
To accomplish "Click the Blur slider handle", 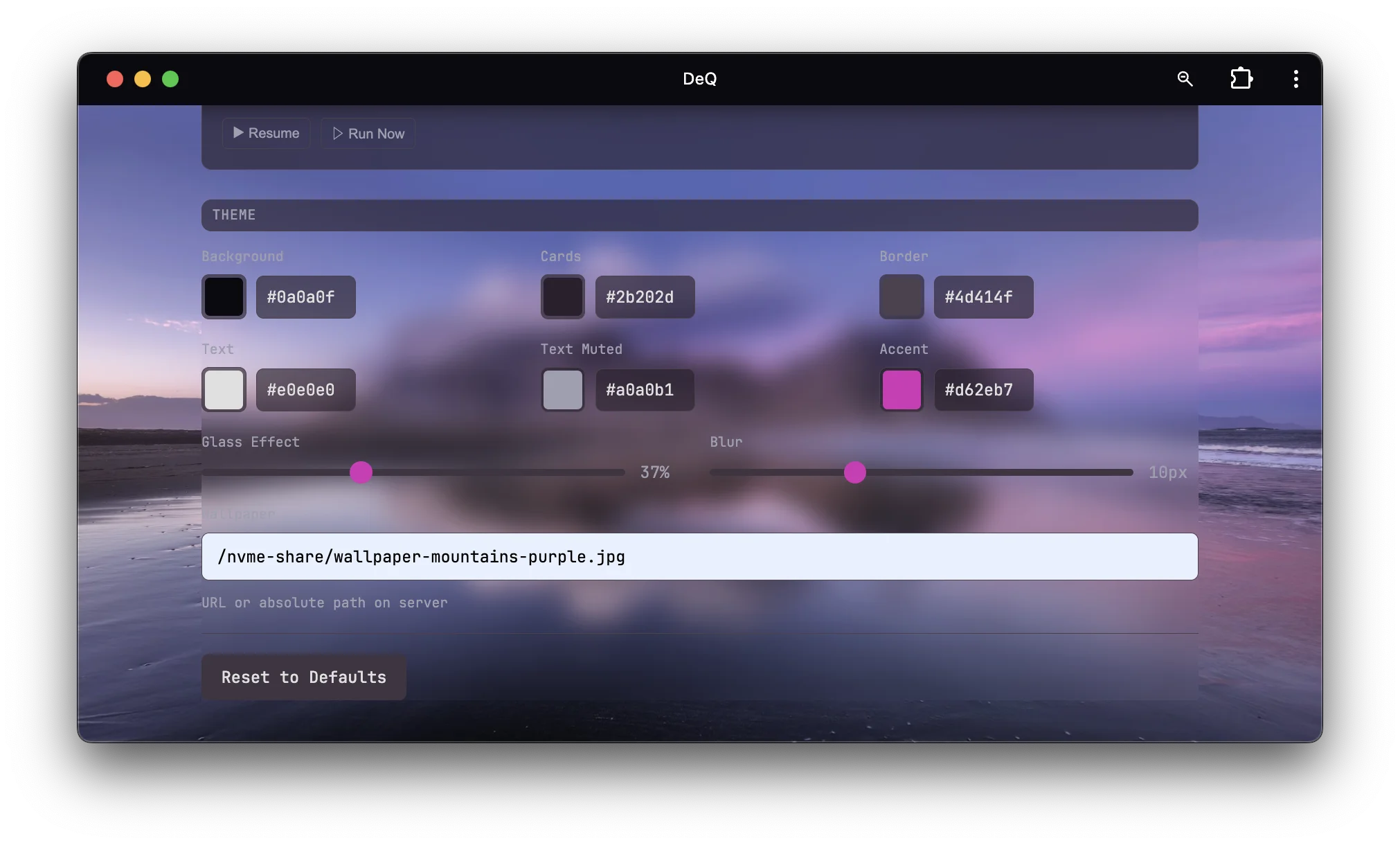I will click(855, 472).
